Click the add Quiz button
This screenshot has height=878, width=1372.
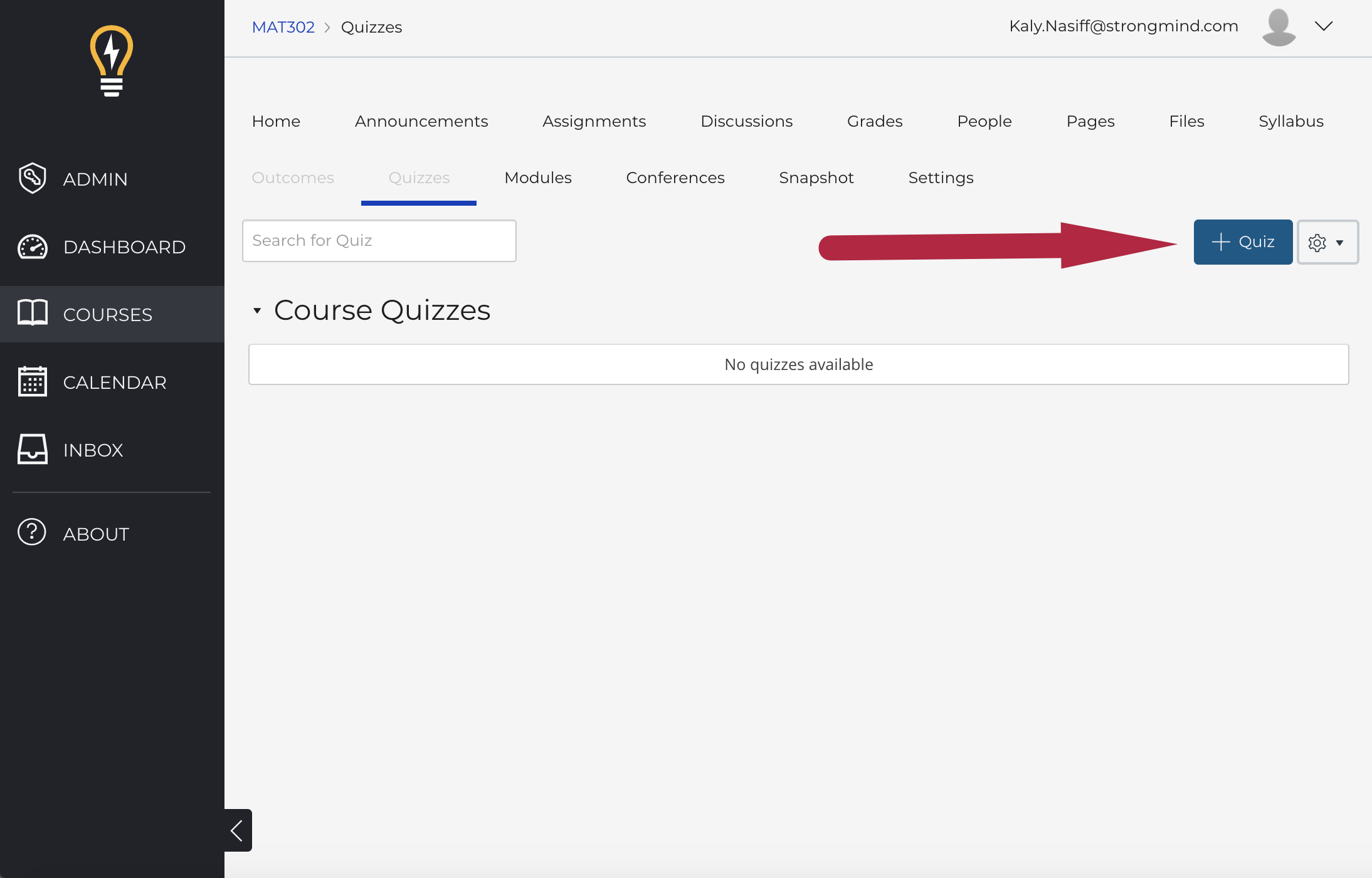pyautogui.click(x=1243, y=242)
